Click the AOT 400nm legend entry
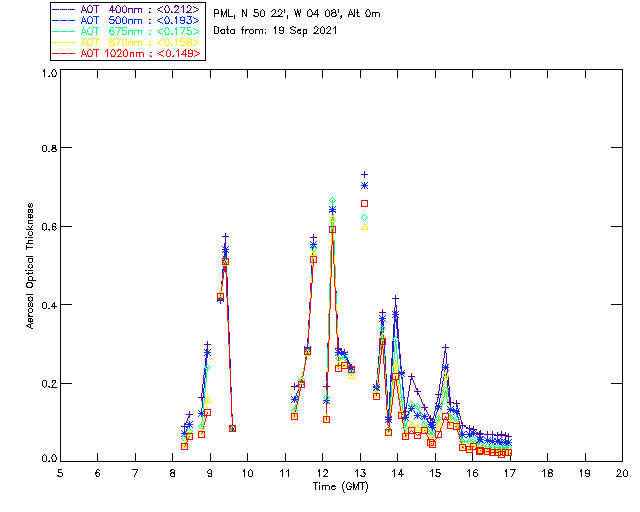This screenshot has height=512, width=640. 127,9
